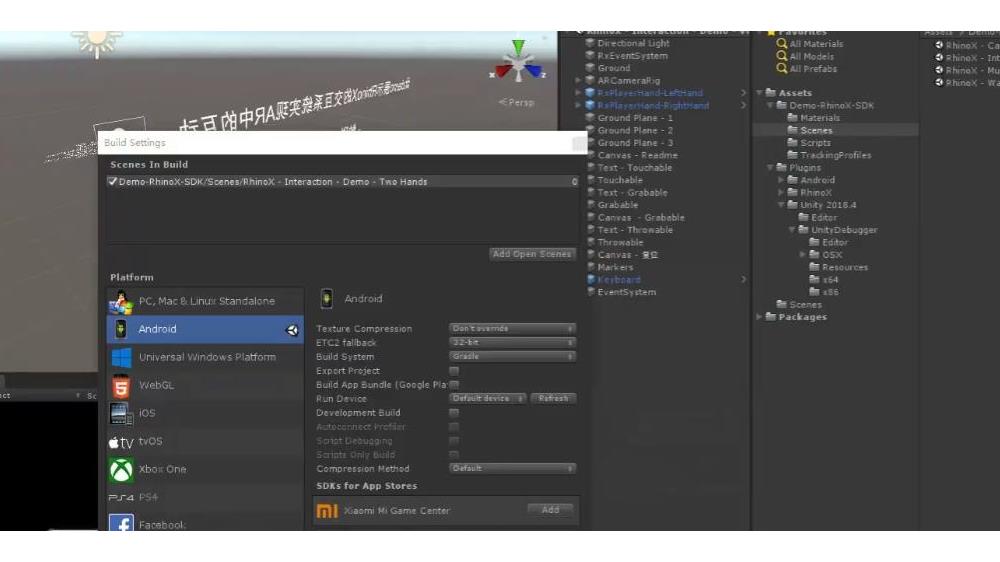This screenshot has width=1000, height=562.
Task: Open the Texture Compression dropdown
Action: (513, 329)
